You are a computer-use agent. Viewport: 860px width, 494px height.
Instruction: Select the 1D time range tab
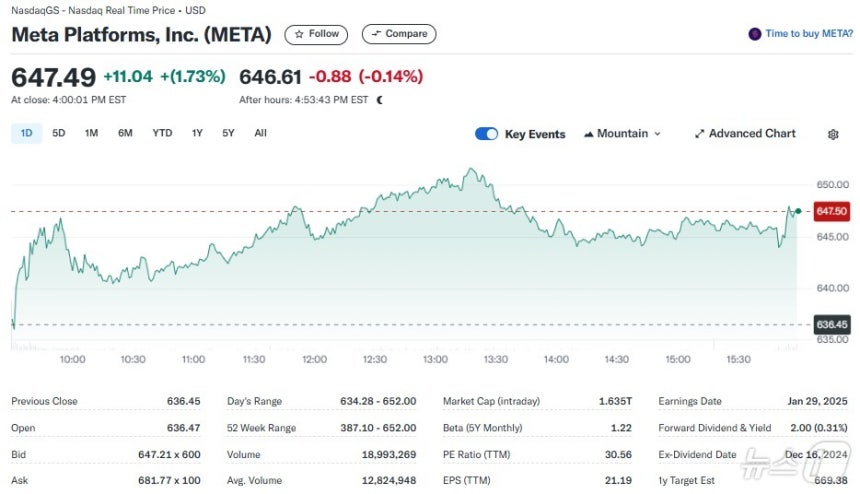tap(26, 133)
